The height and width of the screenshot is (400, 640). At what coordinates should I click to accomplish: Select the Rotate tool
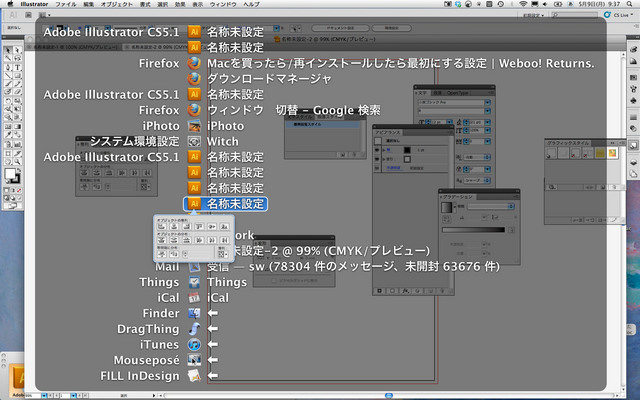pos(8,101)
